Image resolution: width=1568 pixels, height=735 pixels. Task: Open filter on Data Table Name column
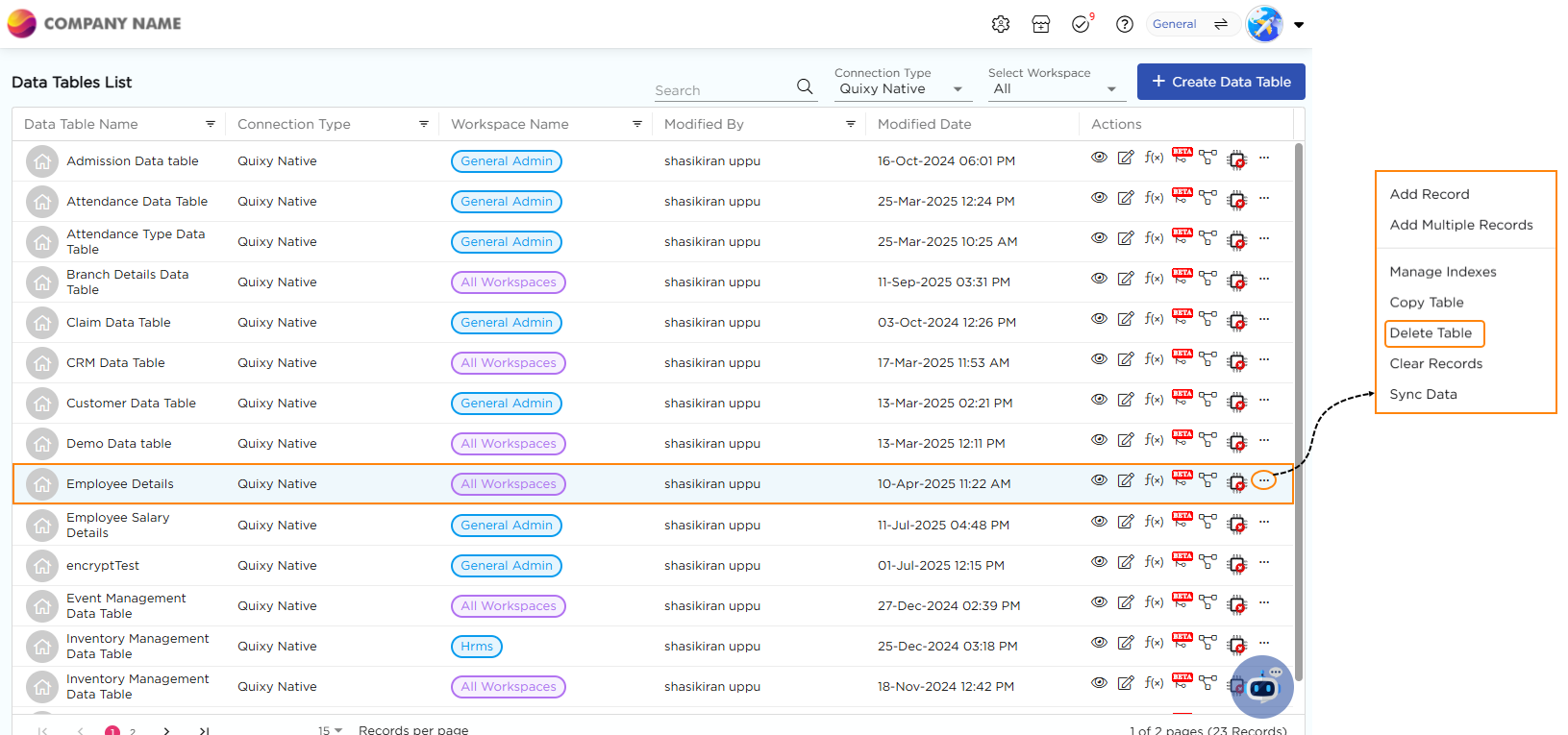211,124
